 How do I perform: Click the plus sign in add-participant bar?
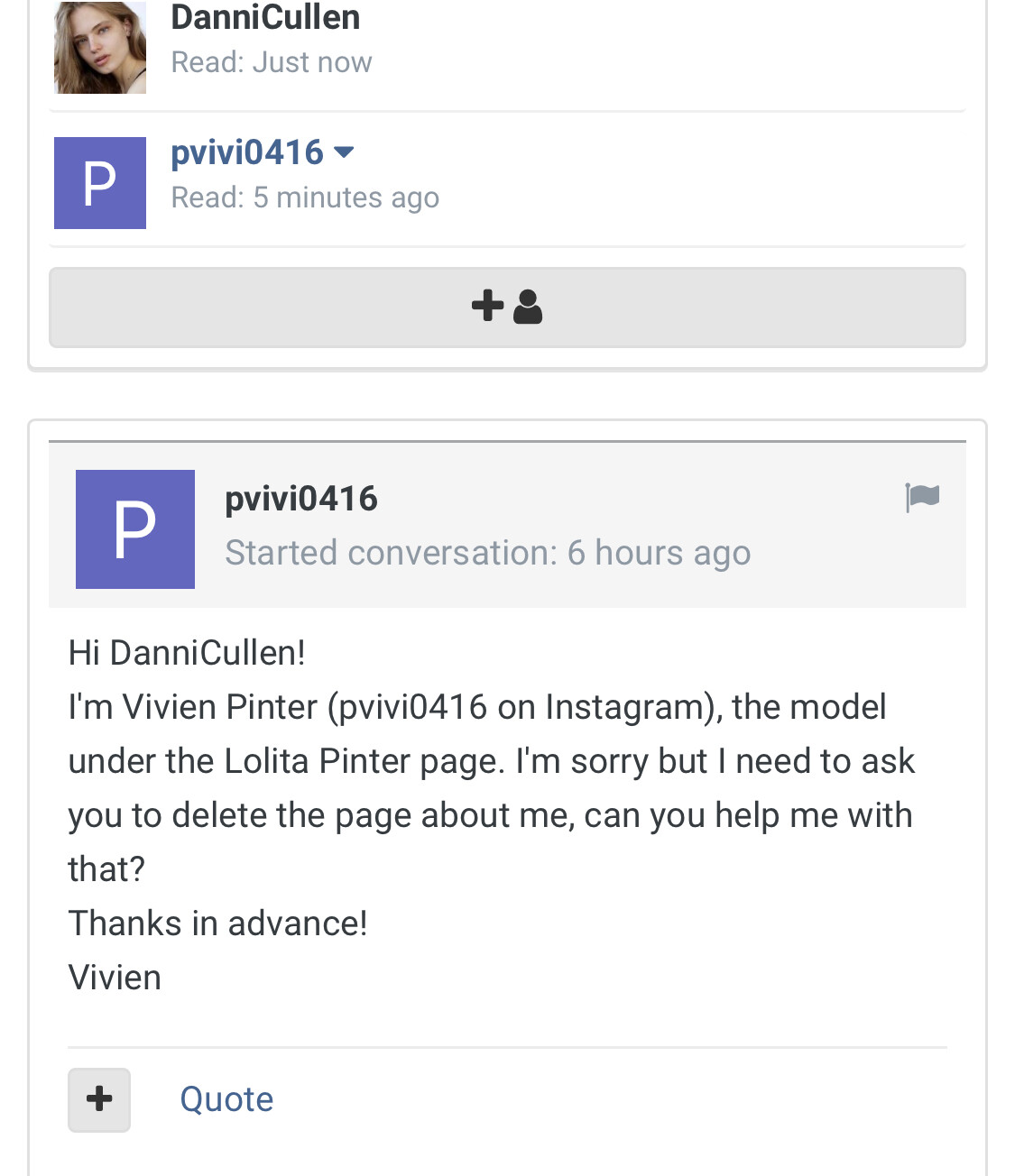[x=487, y=306]
